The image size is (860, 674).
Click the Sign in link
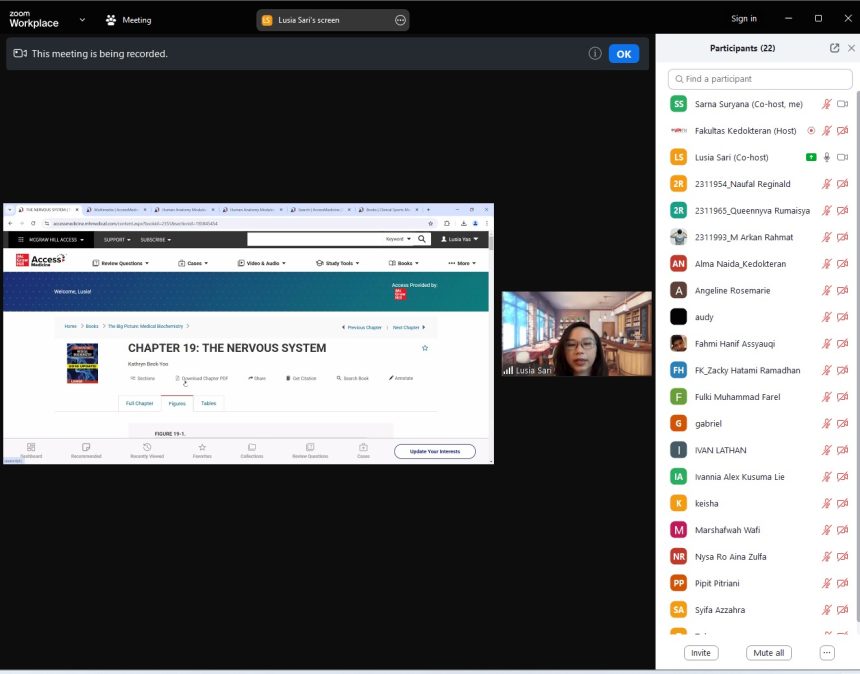(744, 19)
